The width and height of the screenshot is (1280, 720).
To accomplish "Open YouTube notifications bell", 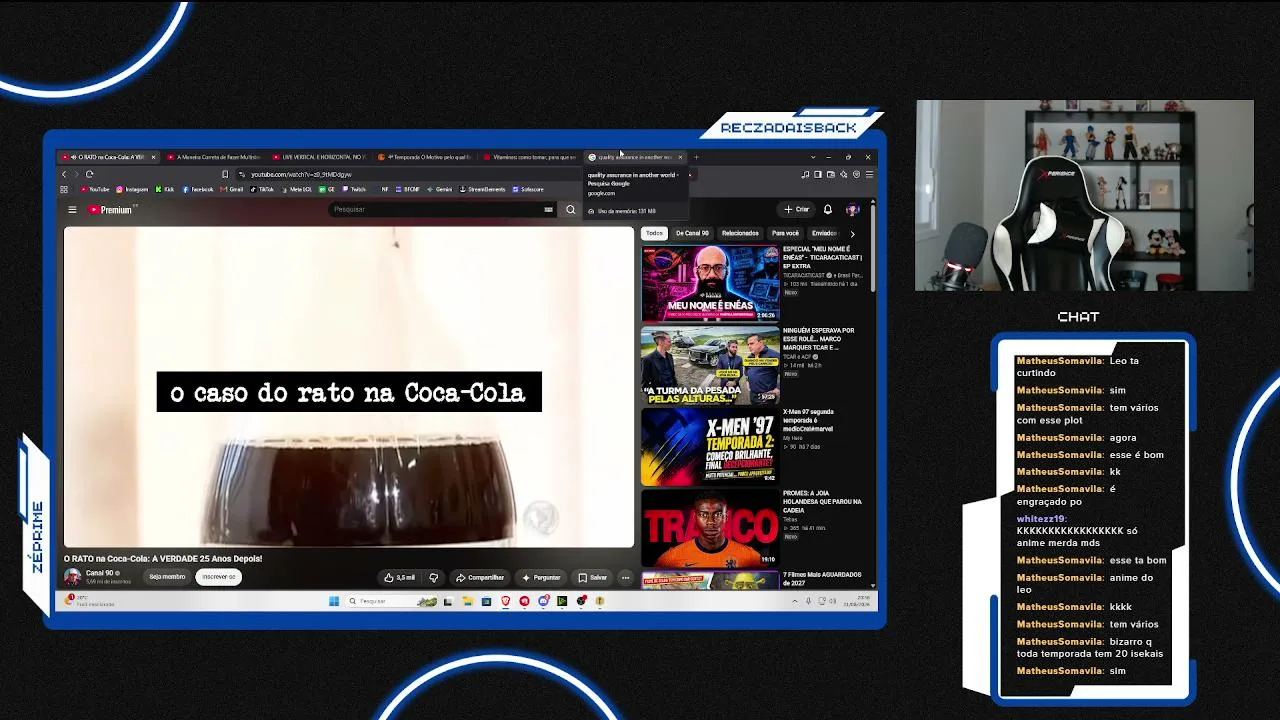I will 828,210.
